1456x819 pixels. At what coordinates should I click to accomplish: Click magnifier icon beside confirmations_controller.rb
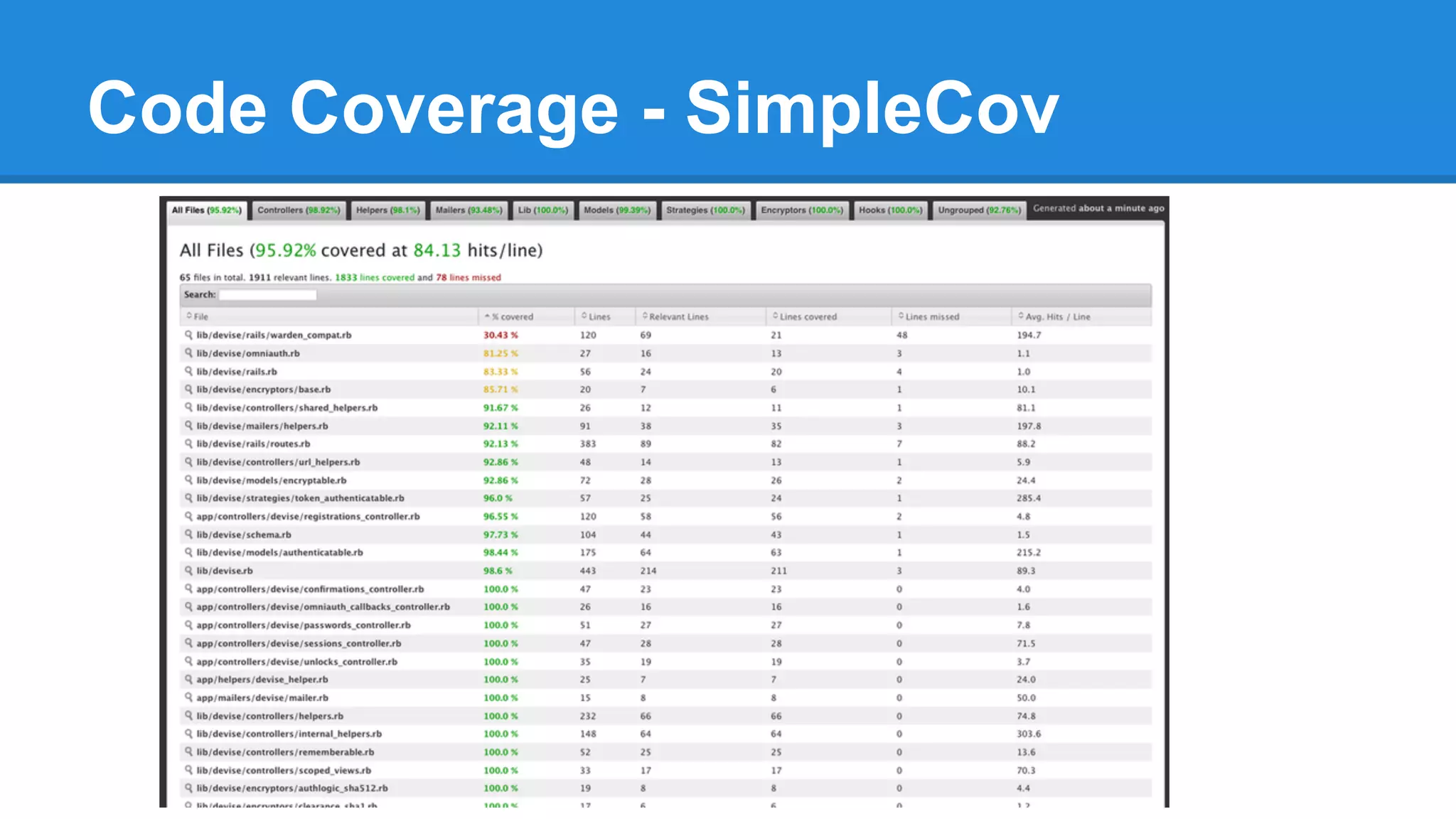[188, 589]
